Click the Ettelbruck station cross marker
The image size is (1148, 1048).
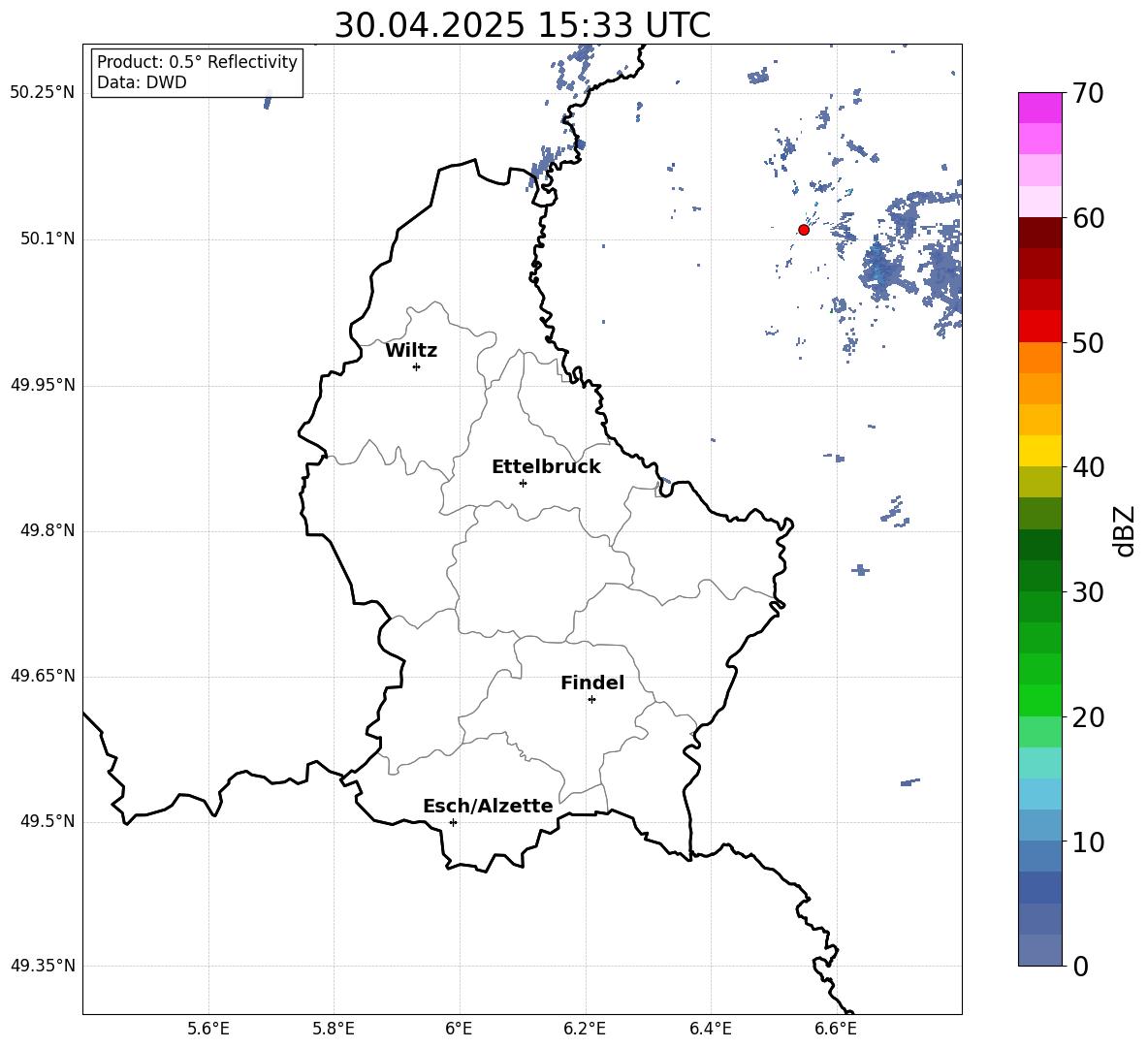pyautogui.click(x=523, y=483)
